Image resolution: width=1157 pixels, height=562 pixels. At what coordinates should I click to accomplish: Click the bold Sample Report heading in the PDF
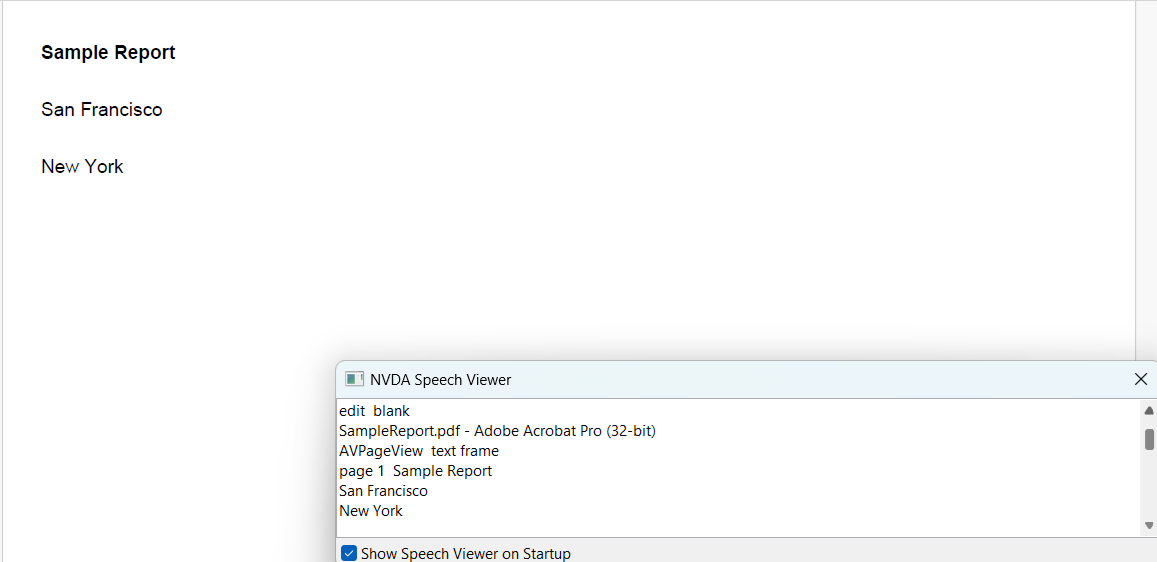[x=108, y=53]
